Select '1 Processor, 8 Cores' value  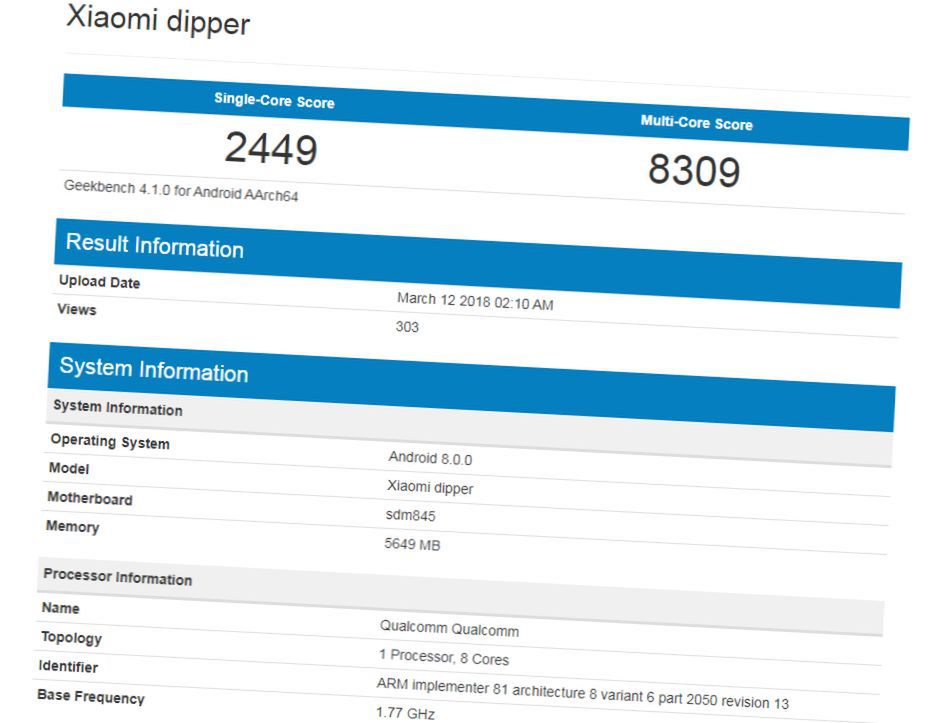[x=444, y=657]
